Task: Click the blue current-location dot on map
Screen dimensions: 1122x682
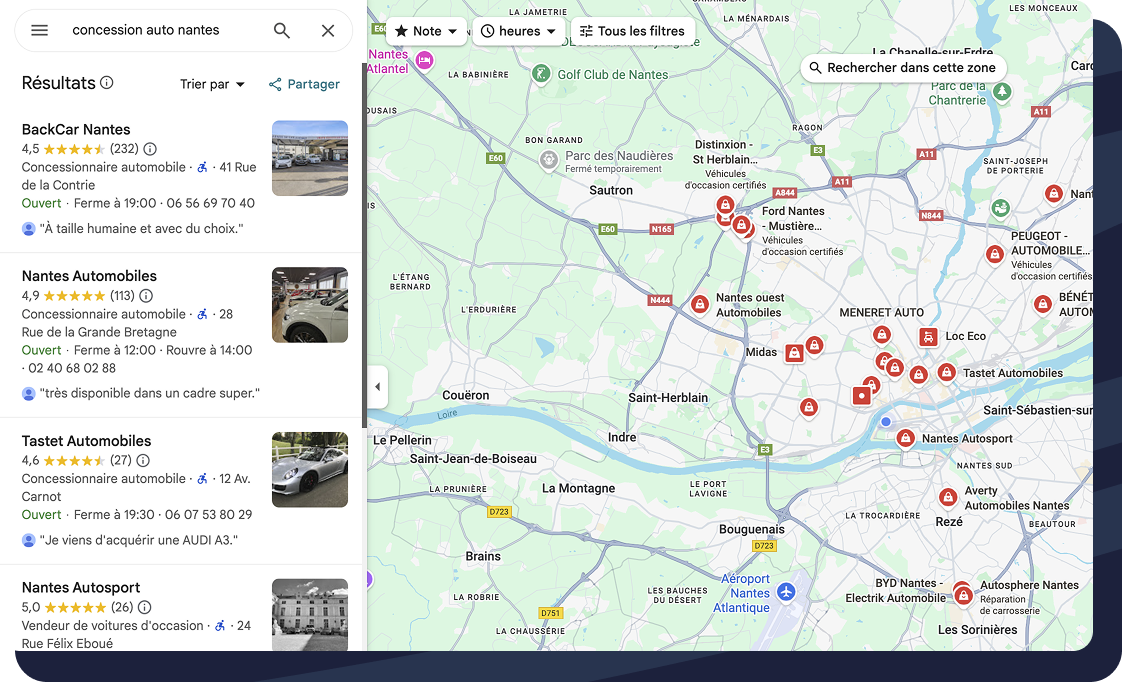Action: pos(886,422)
